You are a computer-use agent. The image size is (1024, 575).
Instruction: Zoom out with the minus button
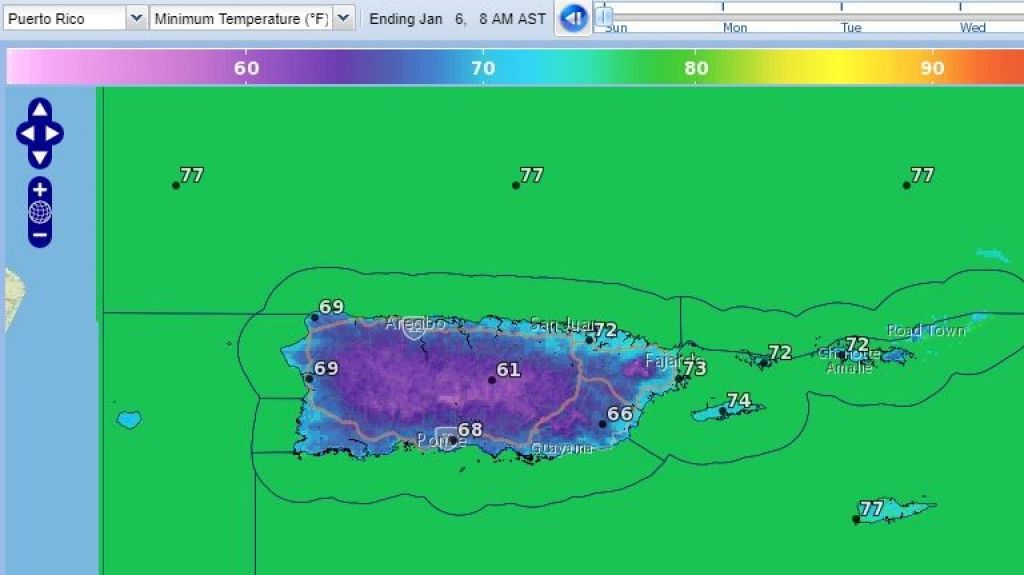(x=40, y=236)
